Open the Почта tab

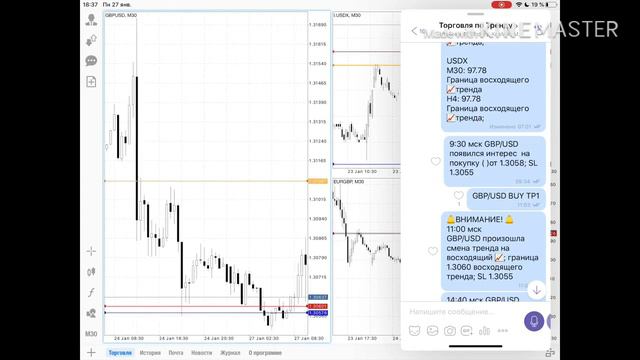(x=176, y=353)
